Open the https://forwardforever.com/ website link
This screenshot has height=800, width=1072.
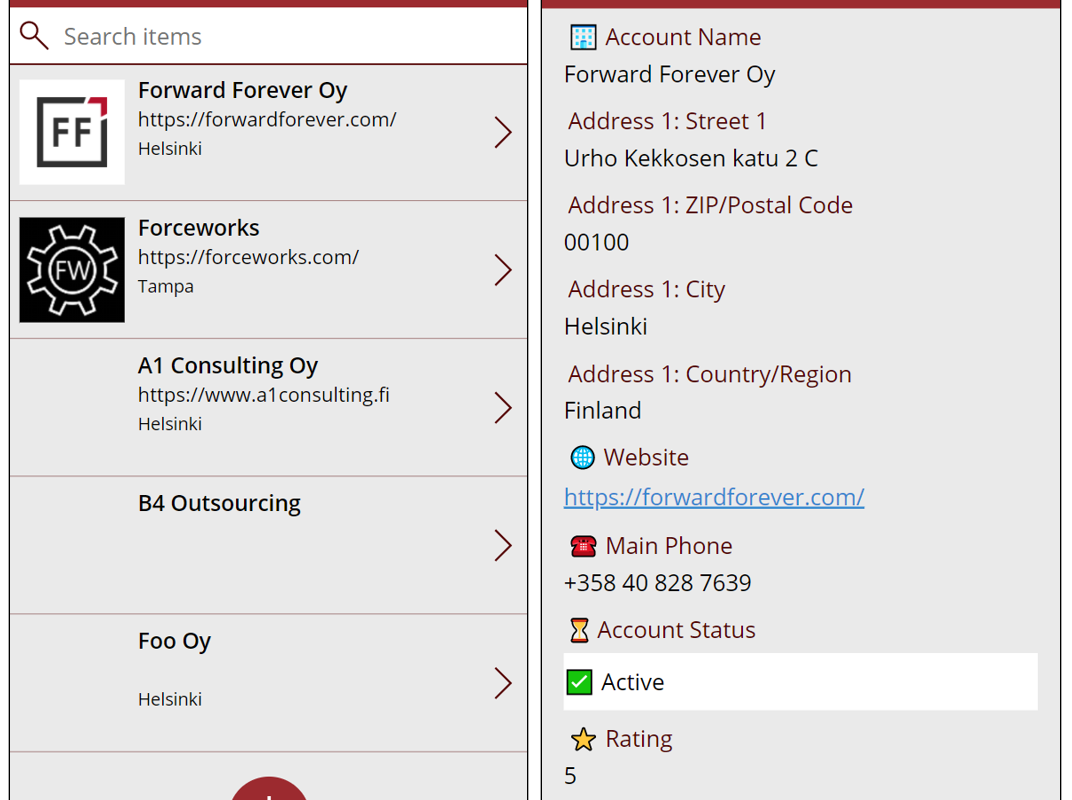coord(714,497)
